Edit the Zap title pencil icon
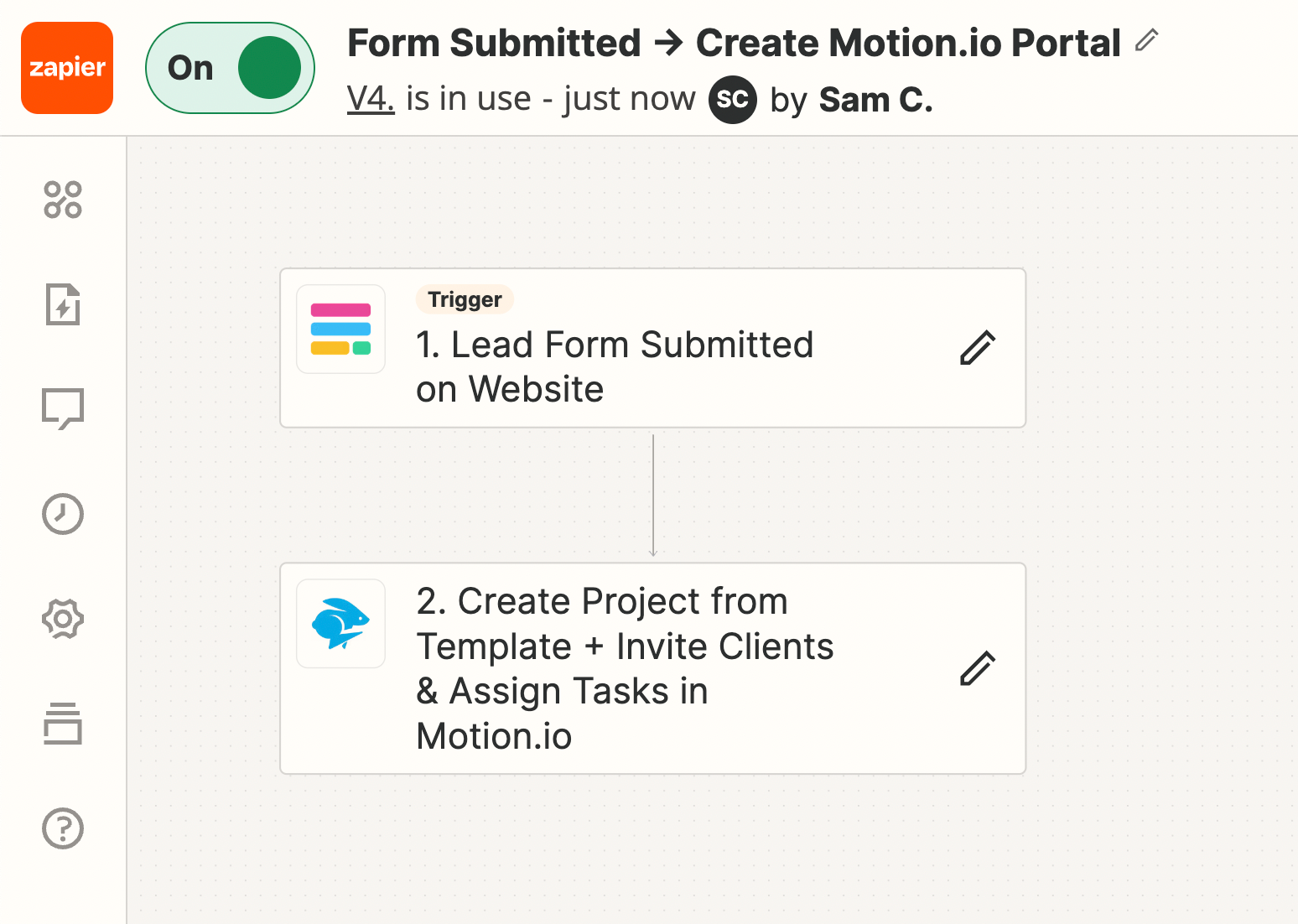1298x924 pixels. 1146,40
